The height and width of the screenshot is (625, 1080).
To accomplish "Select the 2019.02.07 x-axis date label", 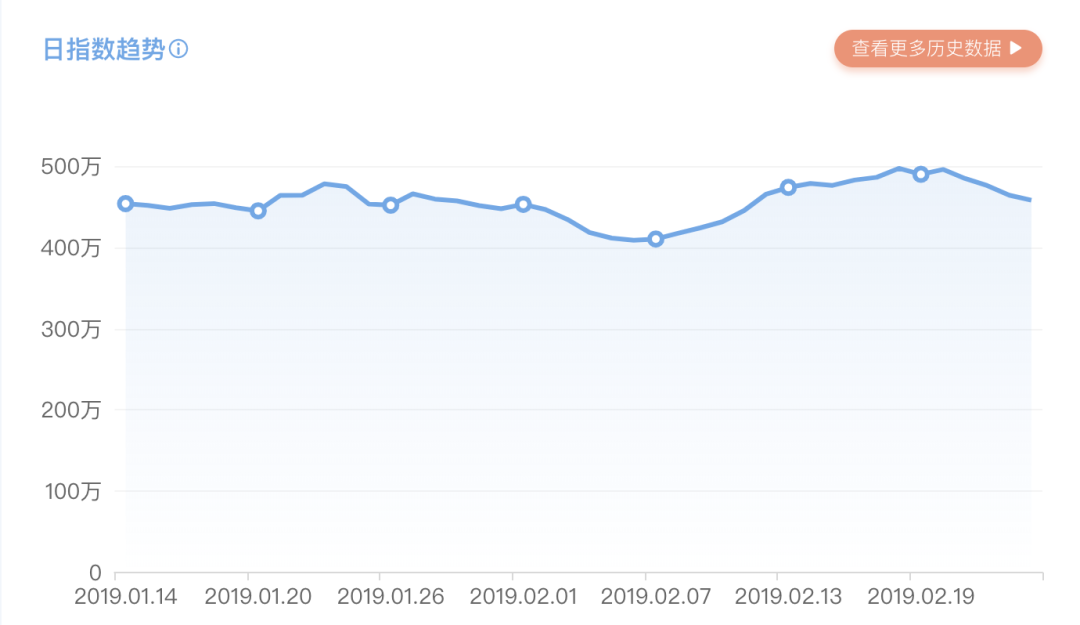I will [656, 597].
